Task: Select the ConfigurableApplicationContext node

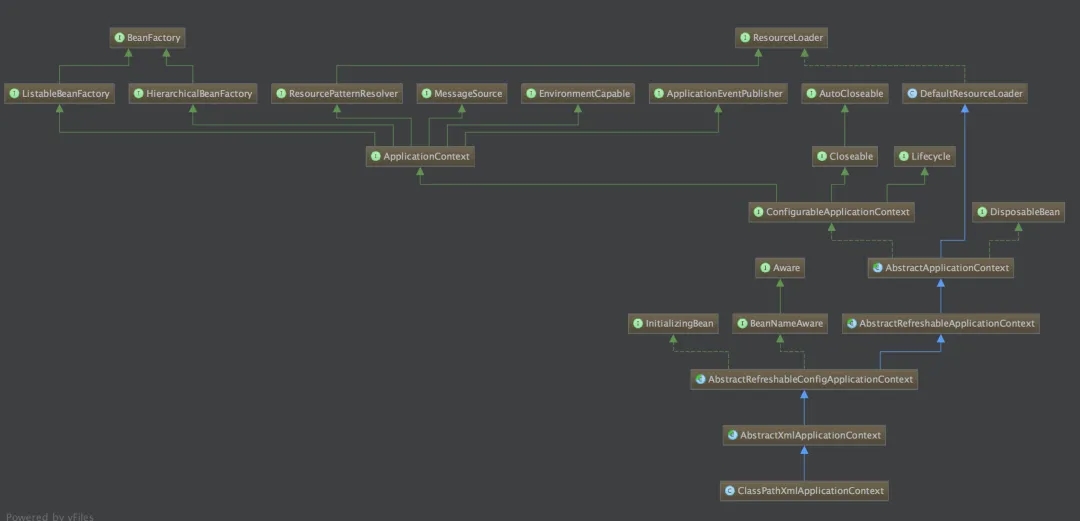Action: (x=831, y=212)
